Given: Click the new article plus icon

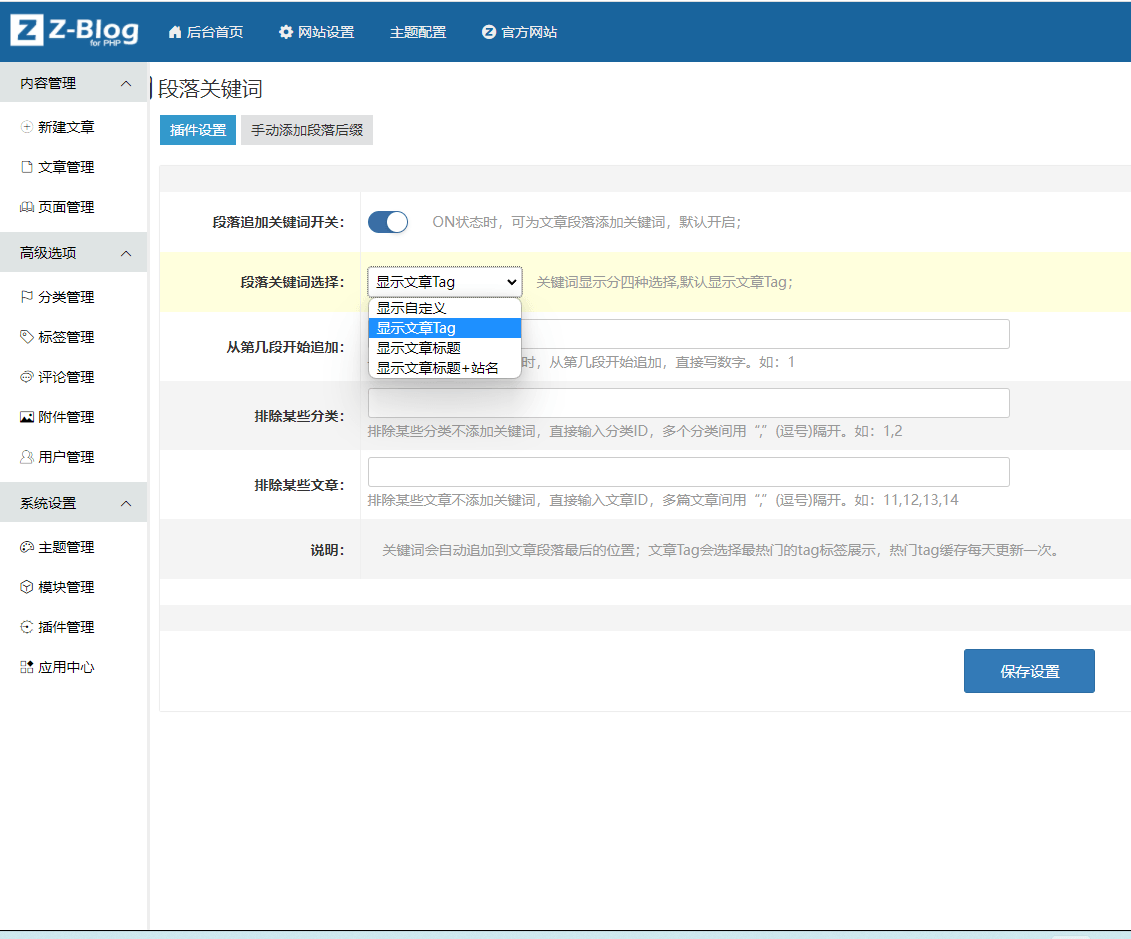Looking at the screenshot, I should tap(27, 127).
